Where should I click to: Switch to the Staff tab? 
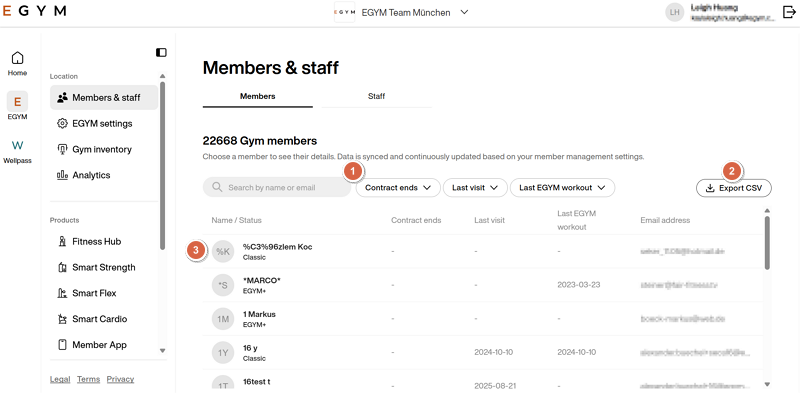376,96
